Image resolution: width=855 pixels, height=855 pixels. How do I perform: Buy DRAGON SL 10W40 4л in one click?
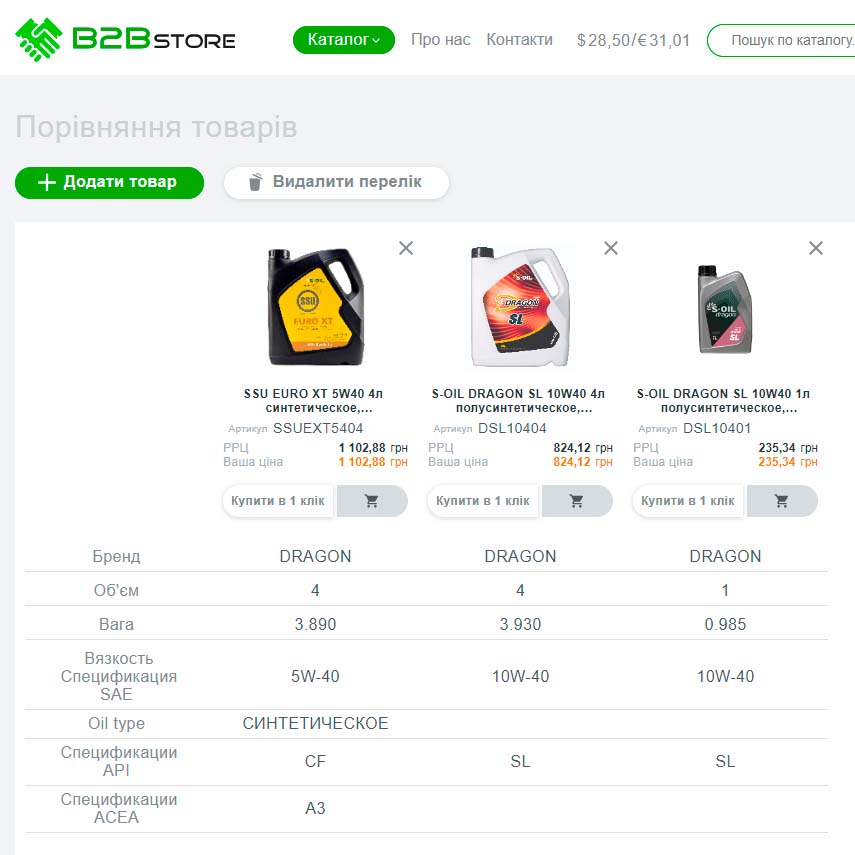click(x=483, y=501)
